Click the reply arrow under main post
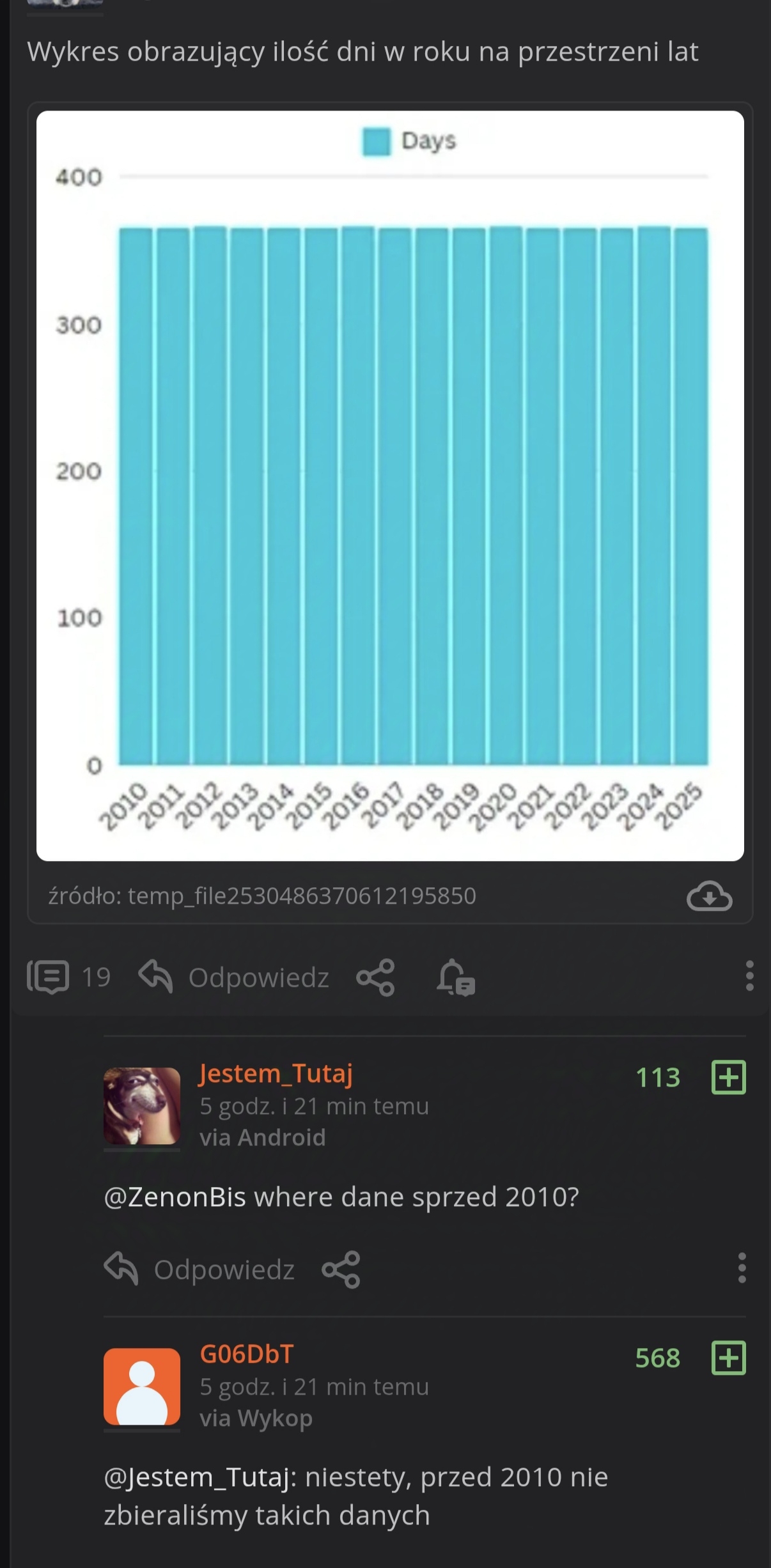The width and height of the screenshot is (771, 1568). pyautogui.click(x=155, y=977)
